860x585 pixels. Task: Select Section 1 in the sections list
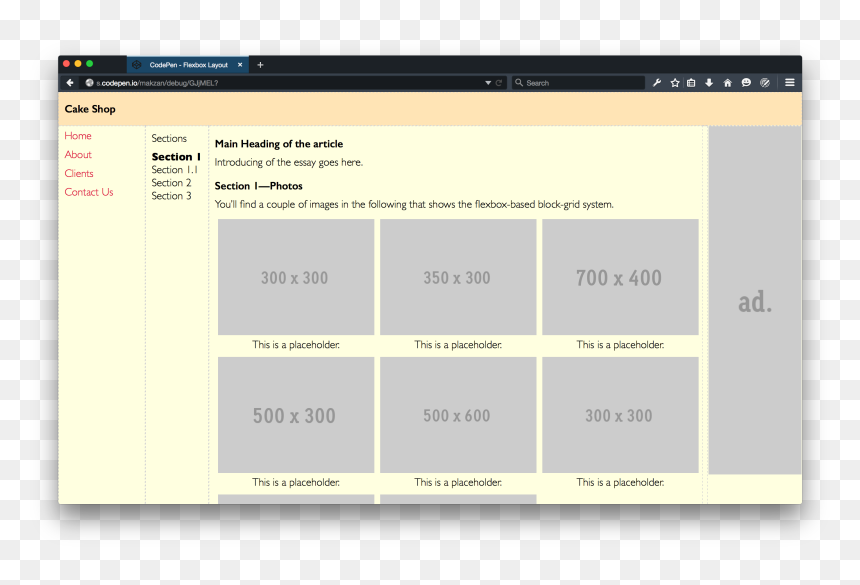pyautogui.click(x=176, y=157)
